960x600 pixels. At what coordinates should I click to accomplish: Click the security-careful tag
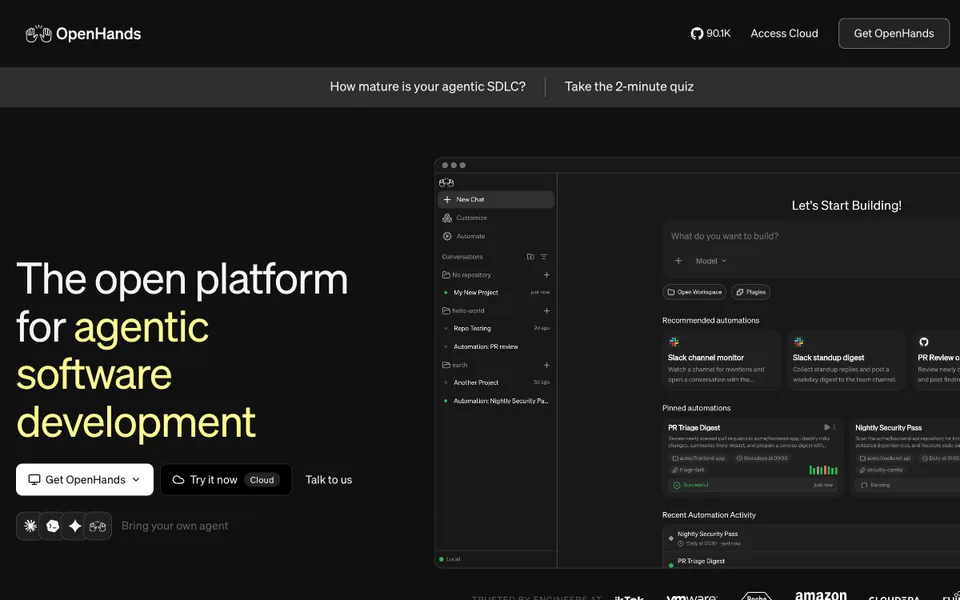tap(880, 470)
